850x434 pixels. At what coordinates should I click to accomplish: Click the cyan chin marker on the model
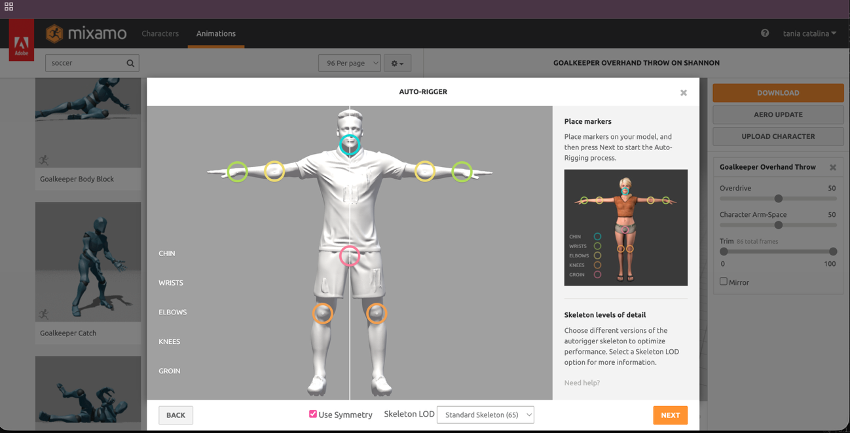coord(350,145)
